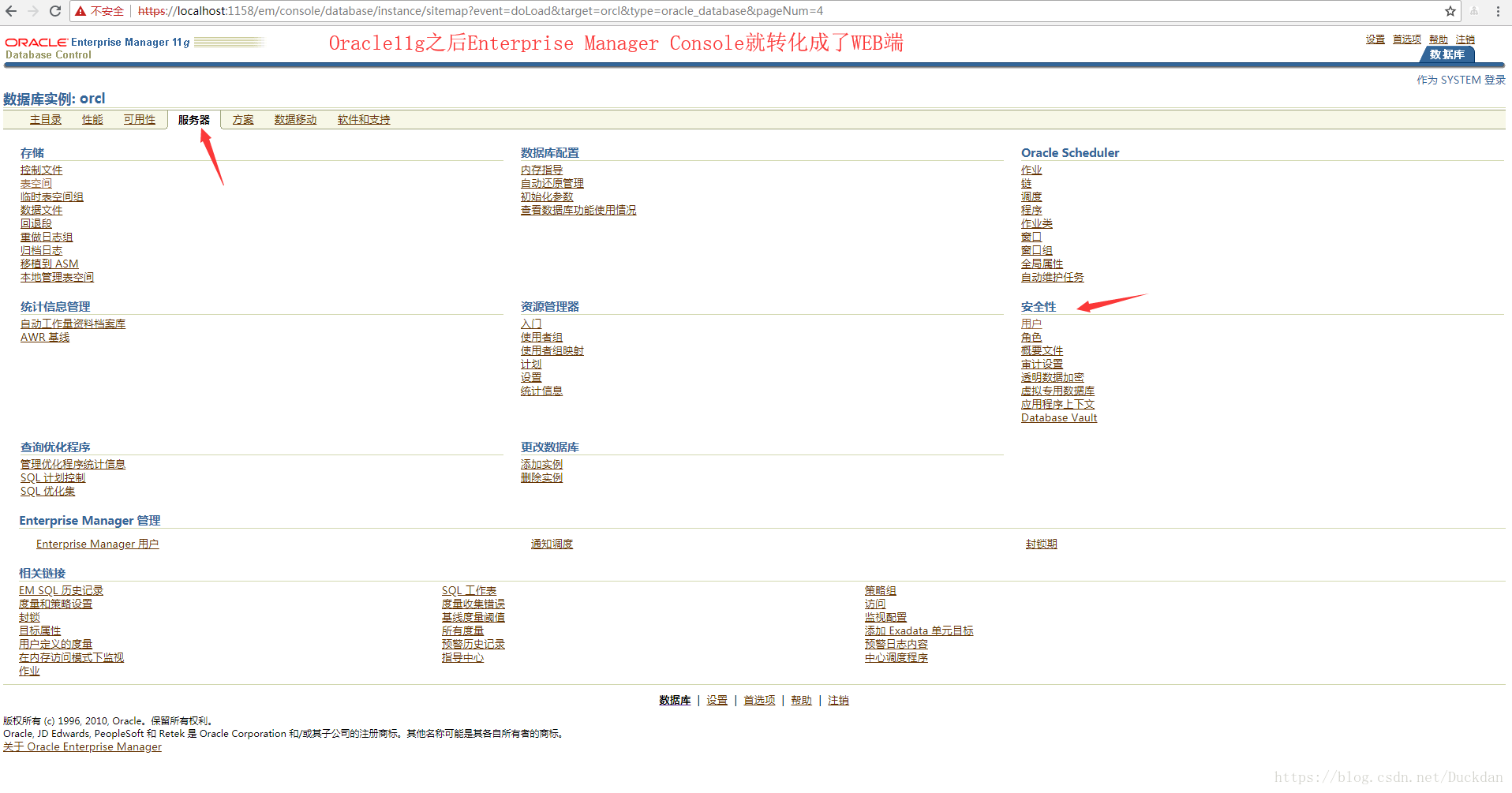
Task: Open the 概要文件 link
Action: 1042,351
